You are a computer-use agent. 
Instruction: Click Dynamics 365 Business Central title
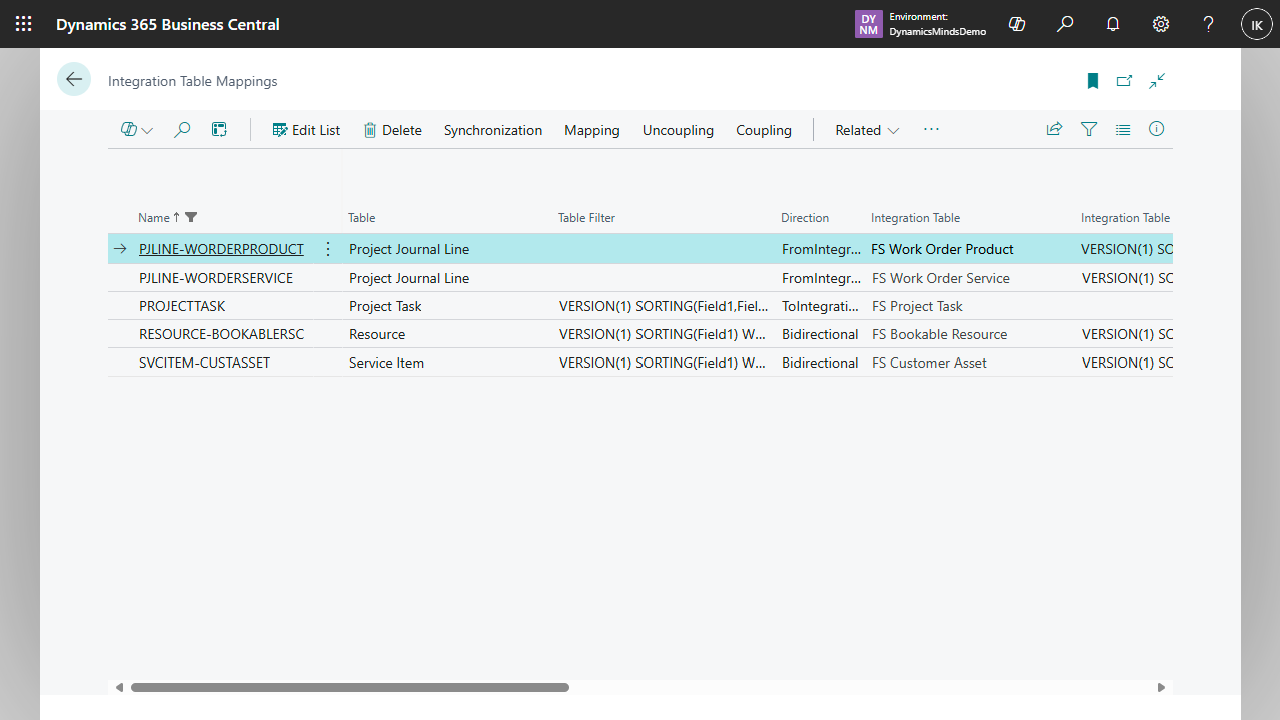click(168, 24)
